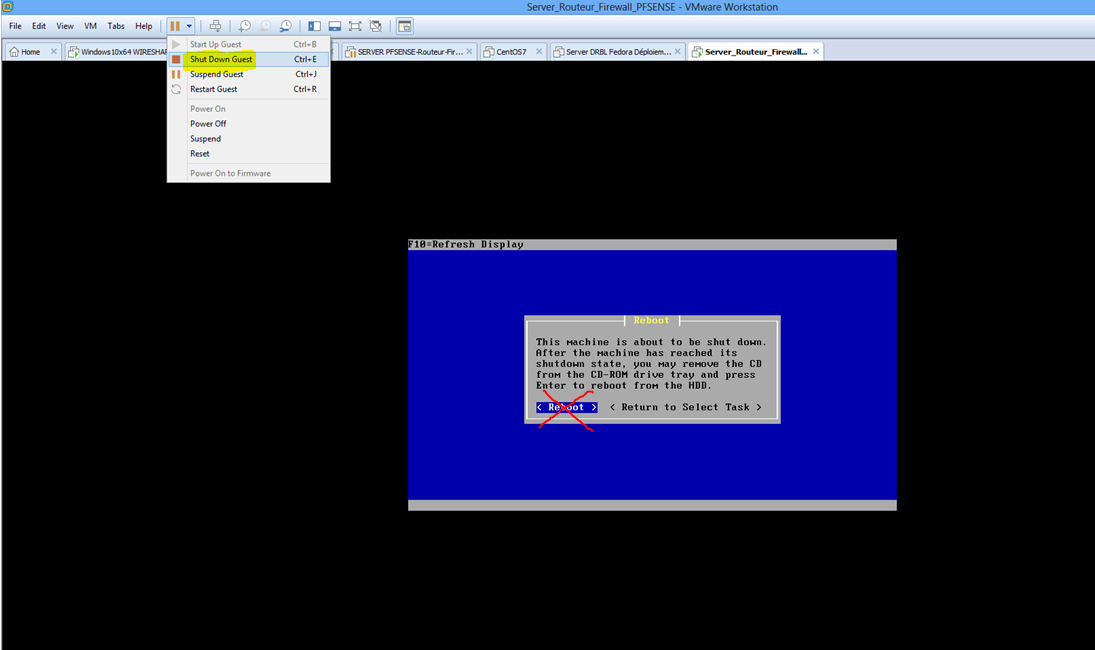The width and height of the screenshot is (1095, 650).
Task: Take a snapshot of this virtual machine
Action: point(244,26)
